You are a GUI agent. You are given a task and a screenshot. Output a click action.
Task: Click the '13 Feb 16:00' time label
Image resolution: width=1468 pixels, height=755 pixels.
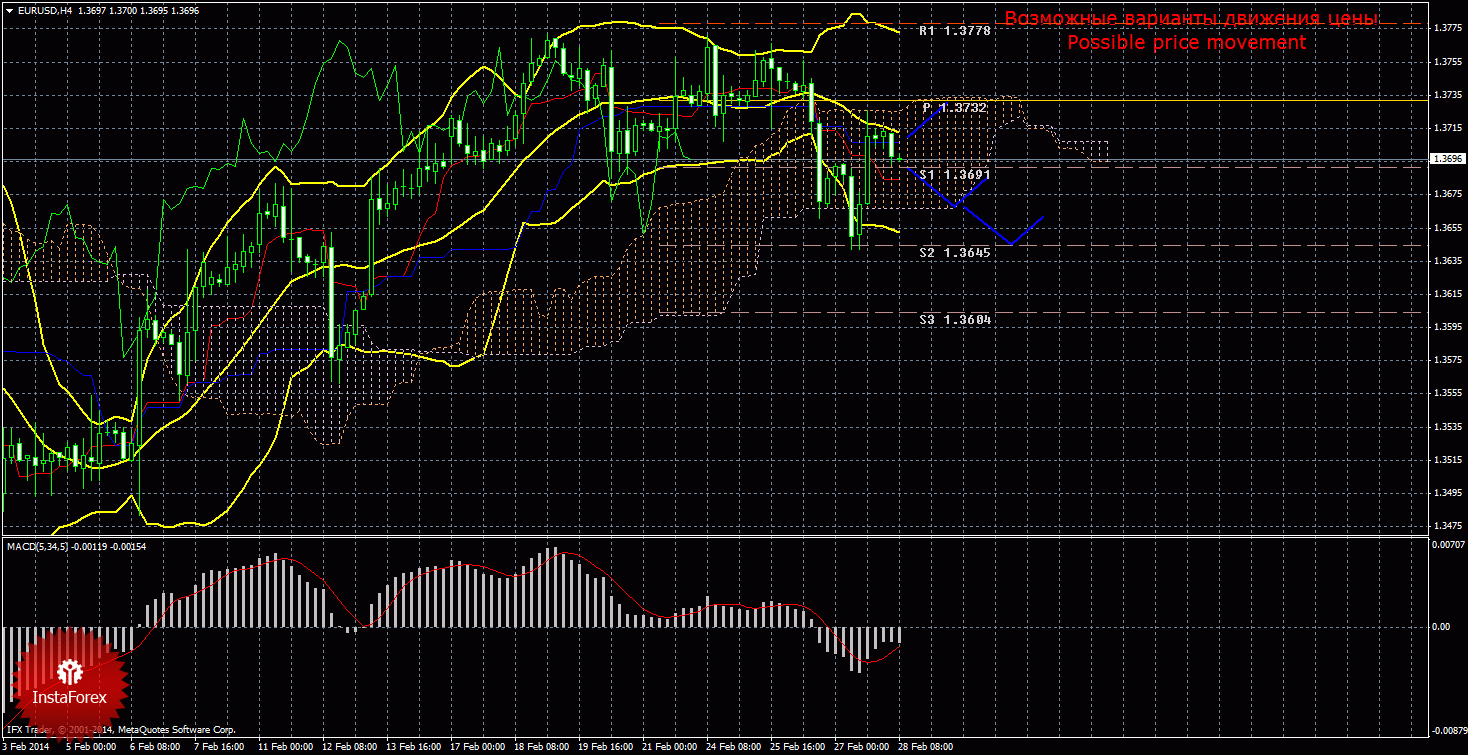pyautogui.click(x=413, y=747)
